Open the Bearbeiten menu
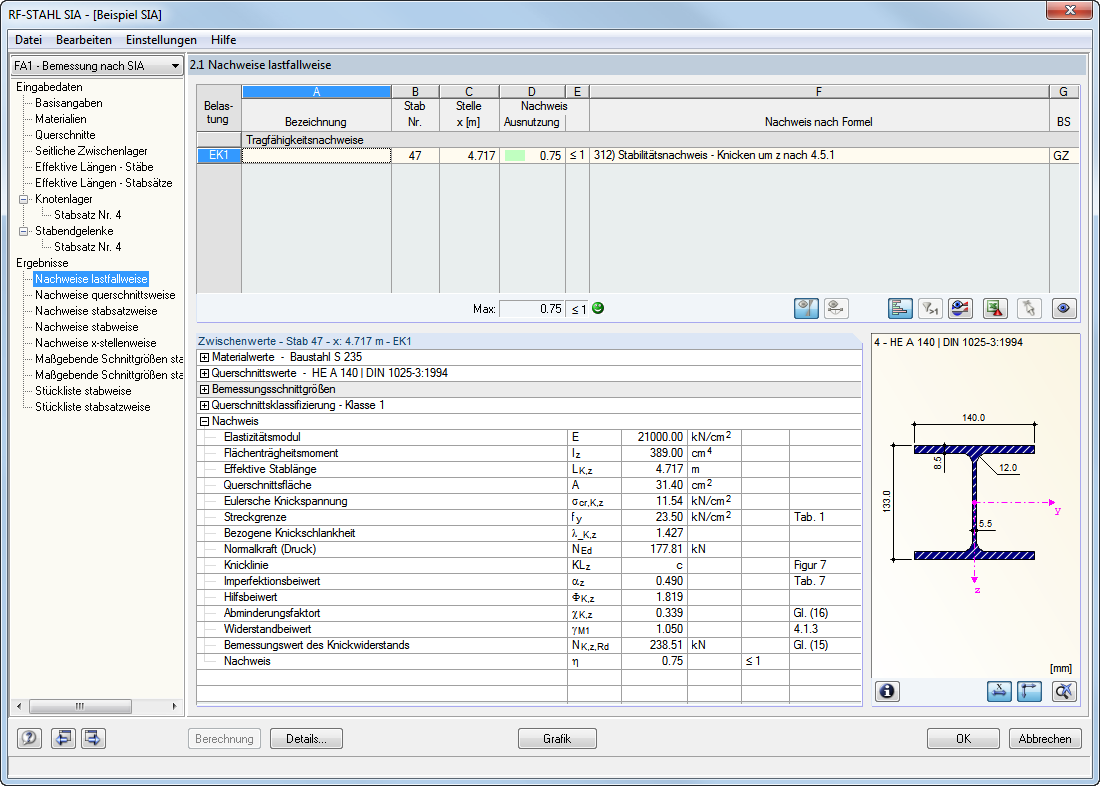1100x786 pixels. pyautogui.click(x=84, y=40)
